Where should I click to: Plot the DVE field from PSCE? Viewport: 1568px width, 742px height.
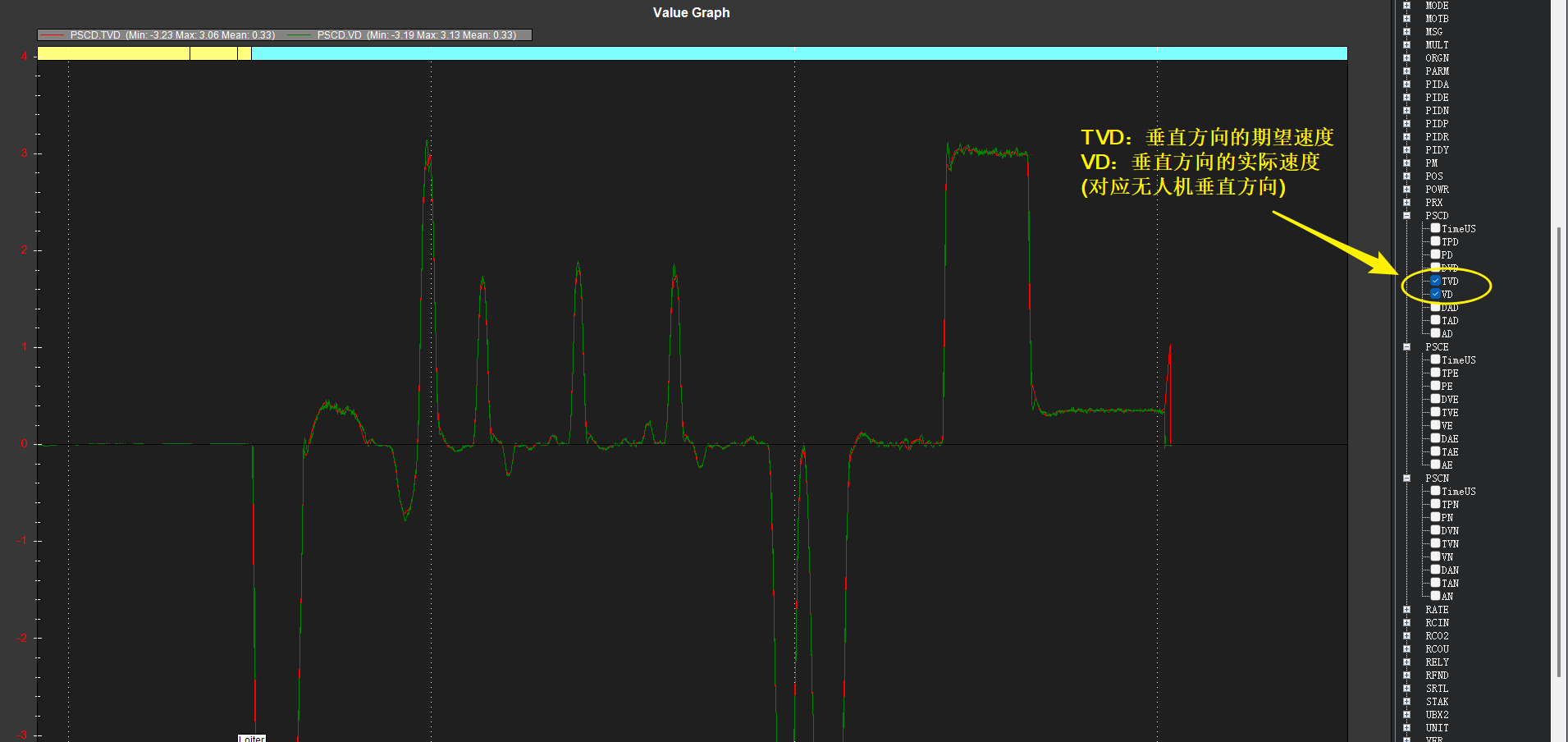coord(1435,399)
